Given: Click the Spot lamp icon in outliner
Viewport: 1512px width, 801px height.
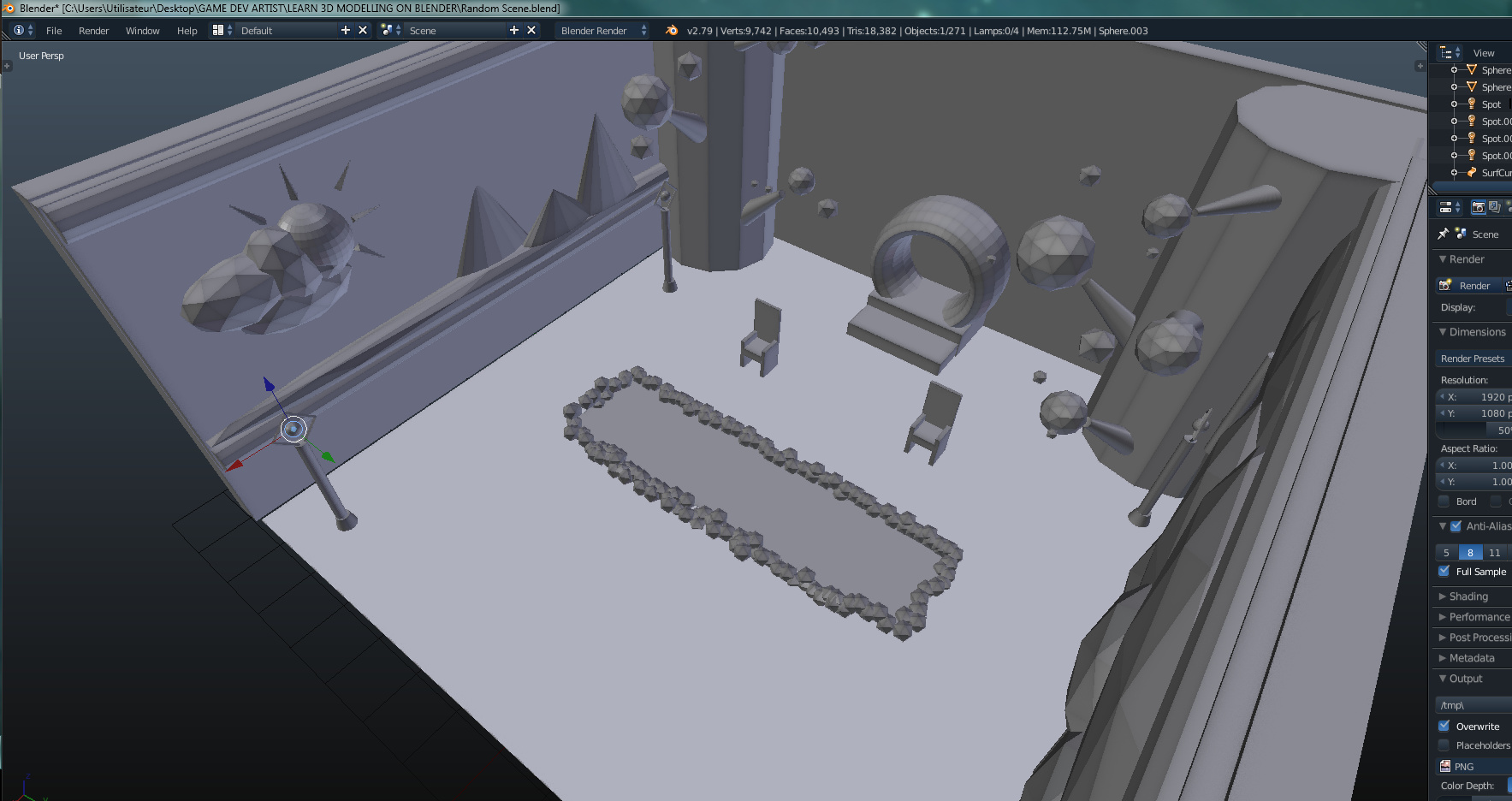Looking at the screenshot, I should click(1472, 104).
